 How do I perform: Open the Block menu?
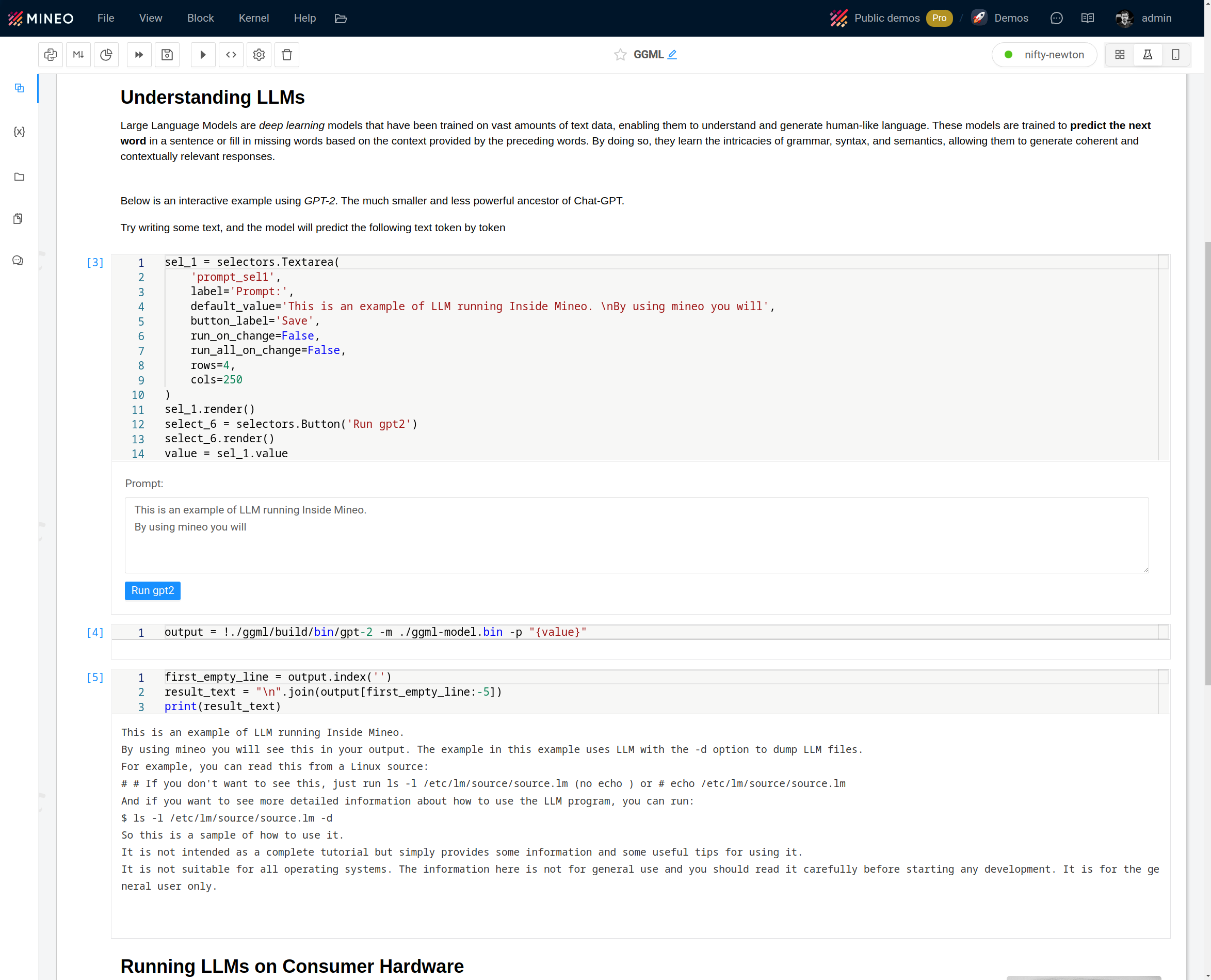(200, 18)
